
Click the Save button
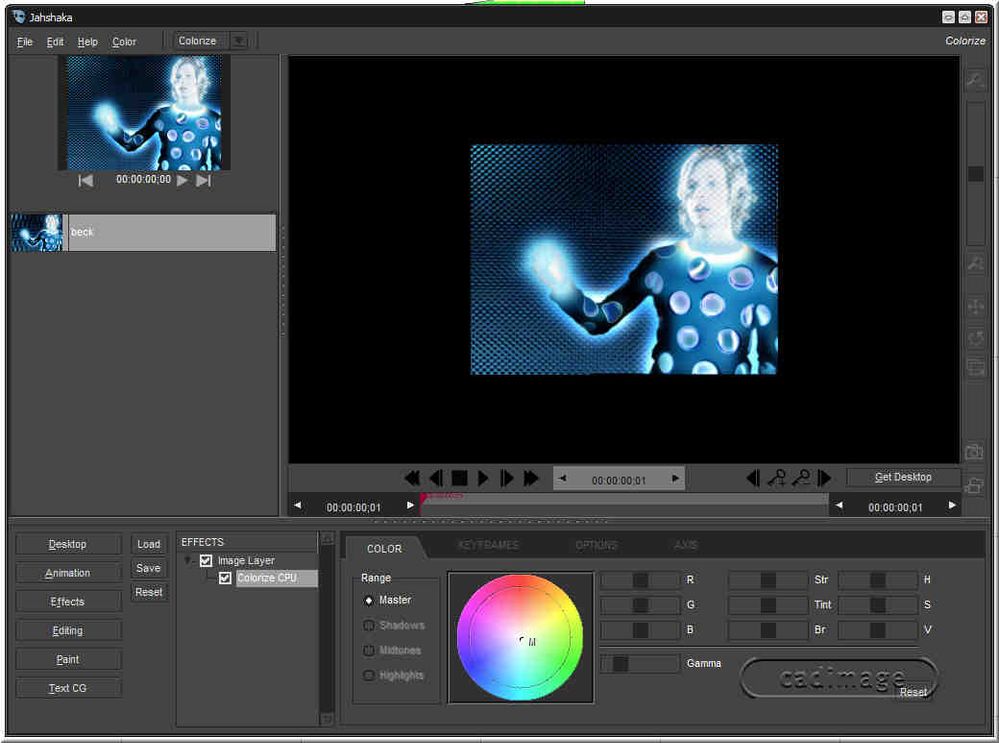tap(148, 568)
